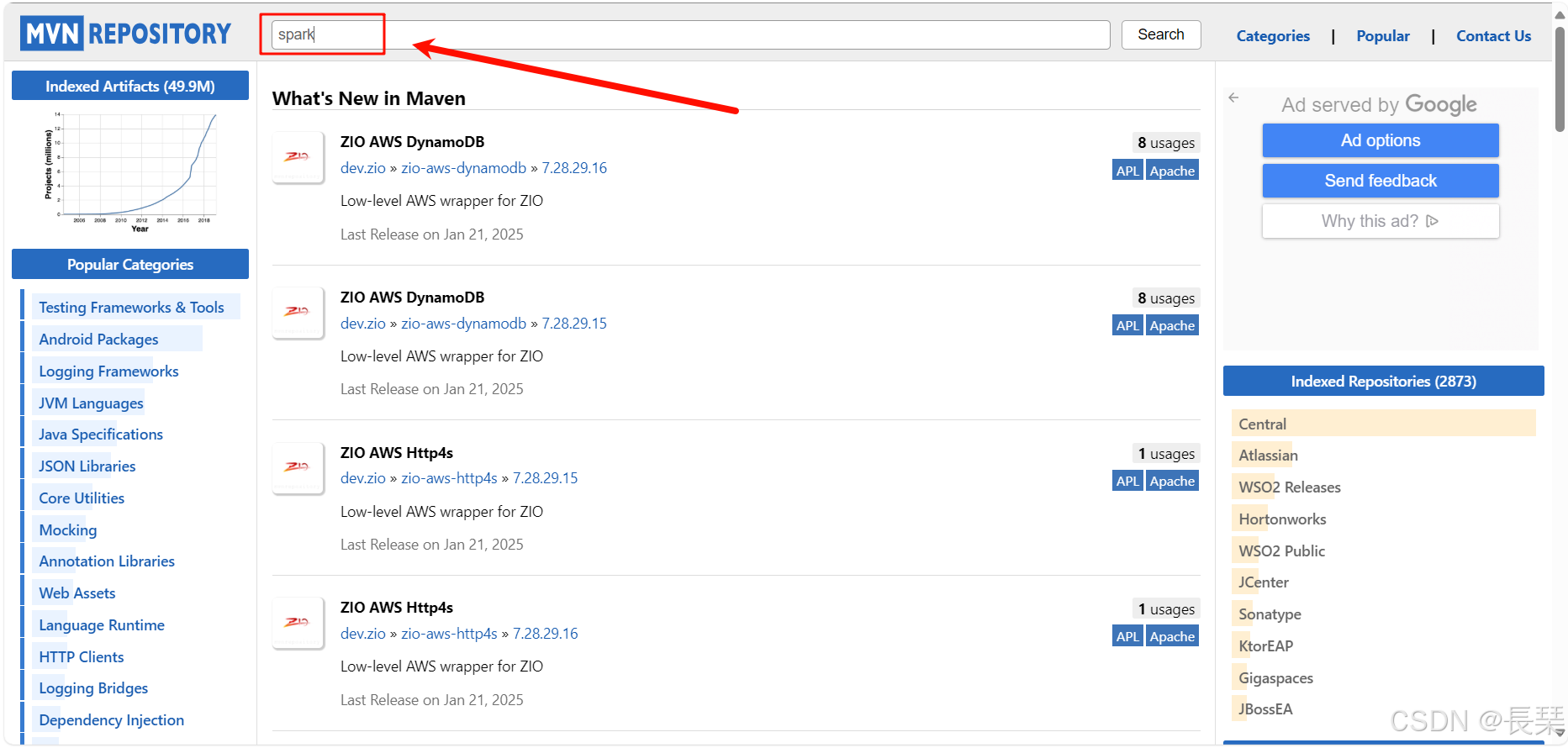
Task: Open Indexed Repositories (2873) header
Action: click(1383, 381)
